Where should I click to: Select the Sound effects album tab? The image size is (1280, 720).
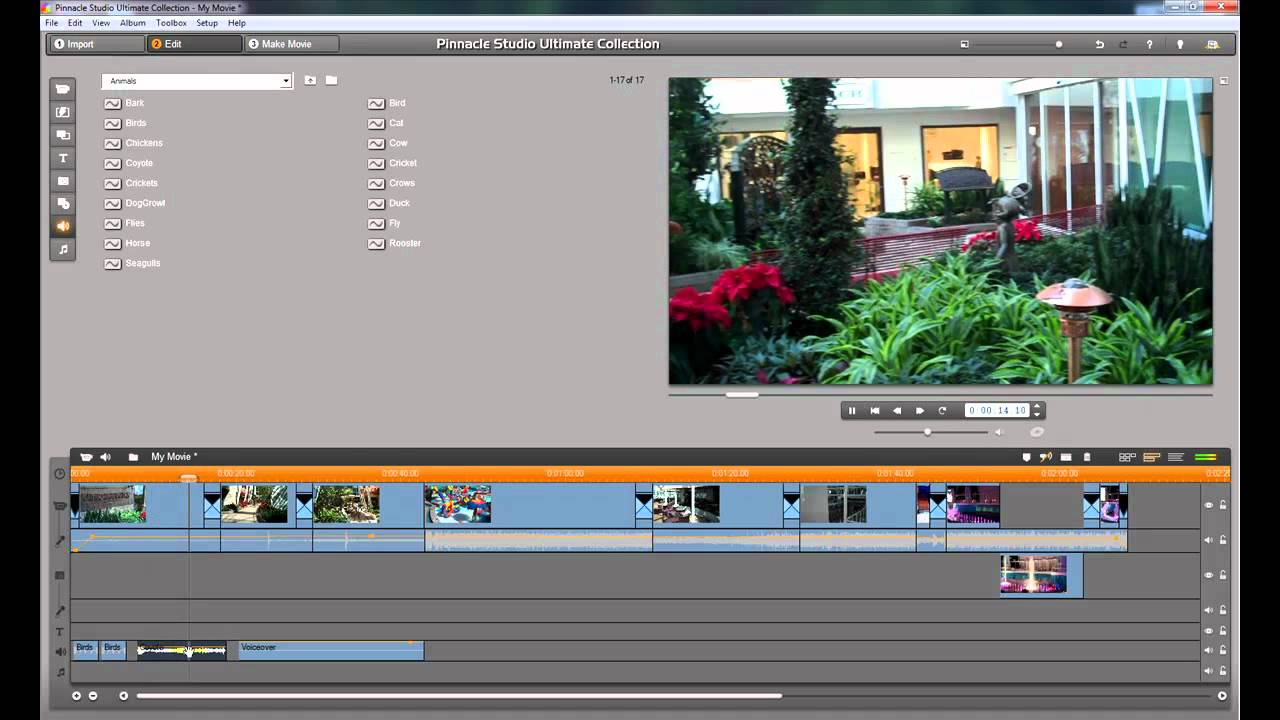(x=63, y=226)
